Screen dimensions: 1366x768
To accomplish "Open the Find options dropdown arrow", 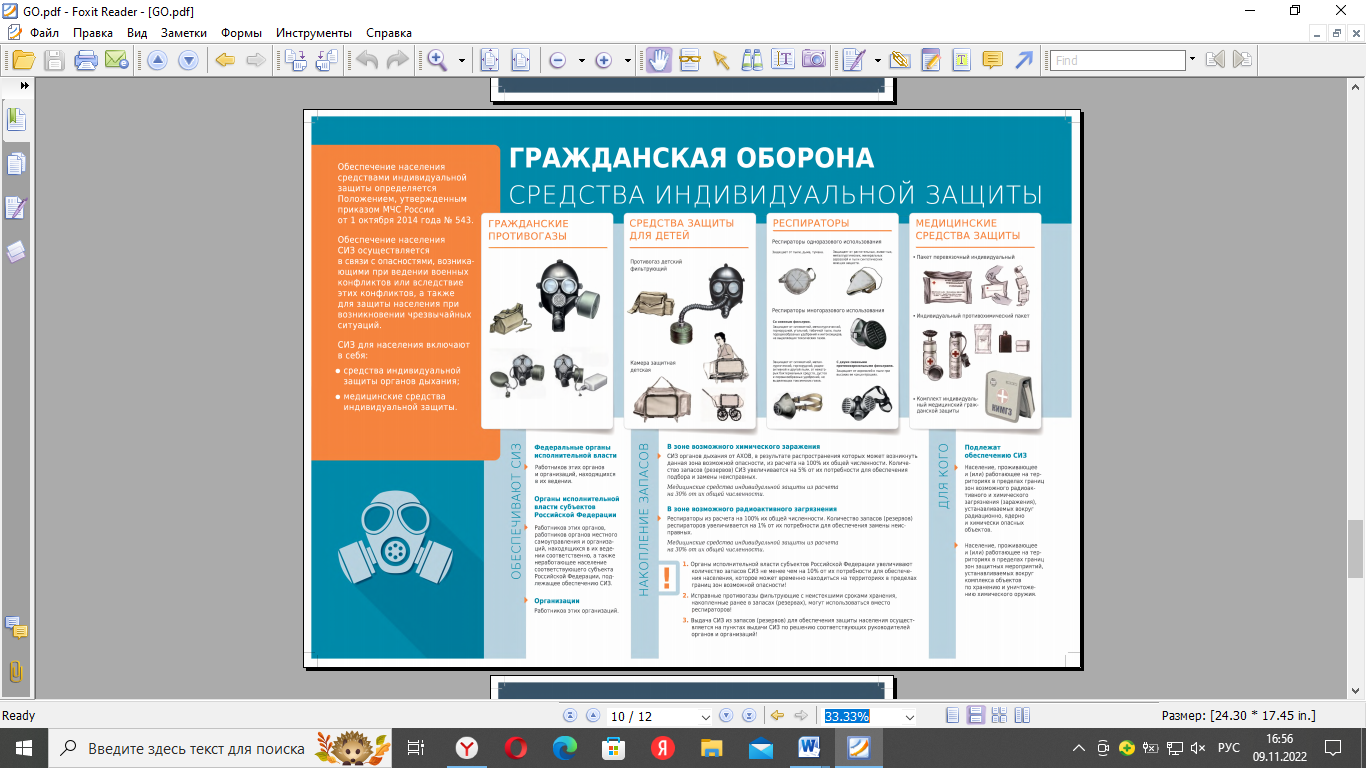I will click(x=1192, y=60).
